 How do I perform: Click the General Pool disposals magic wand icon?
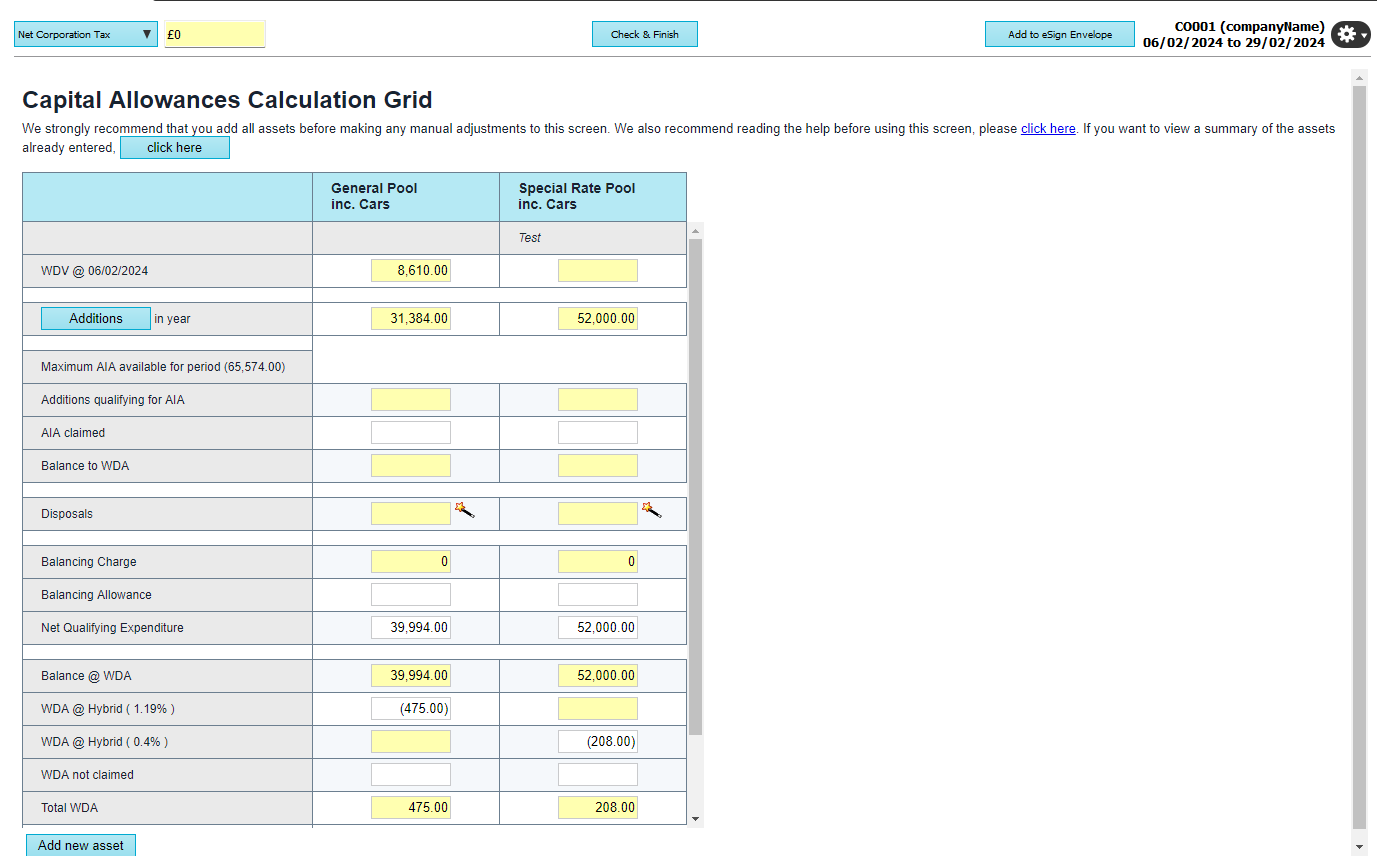pos(464,510)
